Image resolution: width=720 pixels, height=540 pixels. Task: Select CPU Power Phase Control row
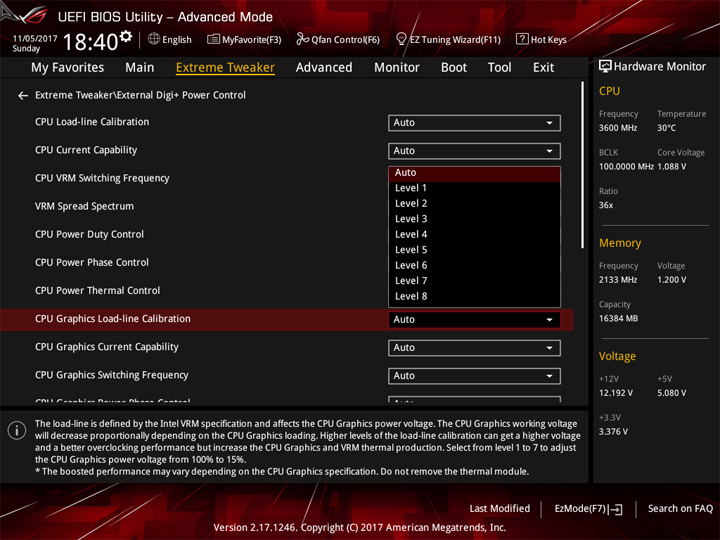point(92,262)
